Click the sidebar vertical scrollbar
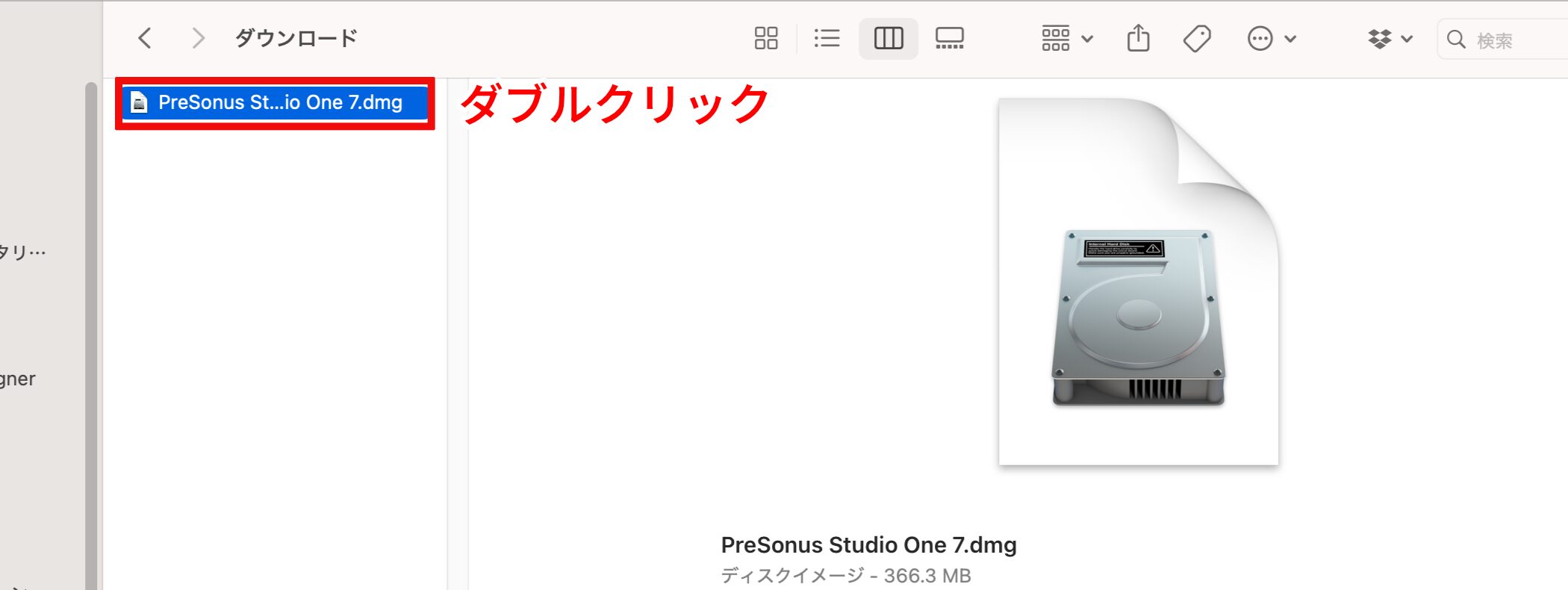 [91, 336]
